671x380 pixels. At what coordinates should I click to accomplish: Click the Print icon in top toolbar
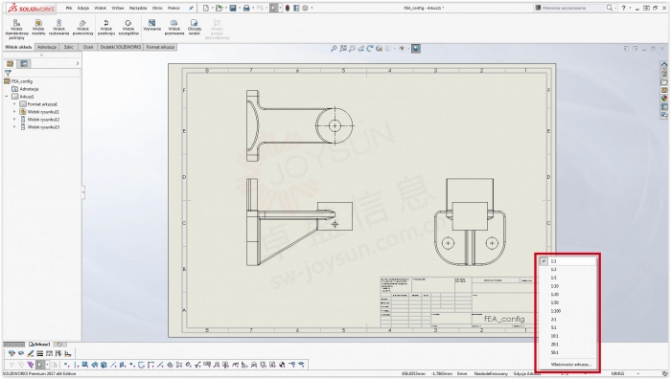pyautogui.click(x=246, y=8)
